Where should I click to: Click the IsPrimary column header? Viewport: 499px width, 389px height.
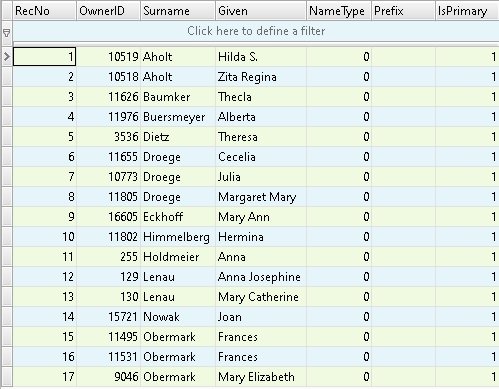pos(467,11)
